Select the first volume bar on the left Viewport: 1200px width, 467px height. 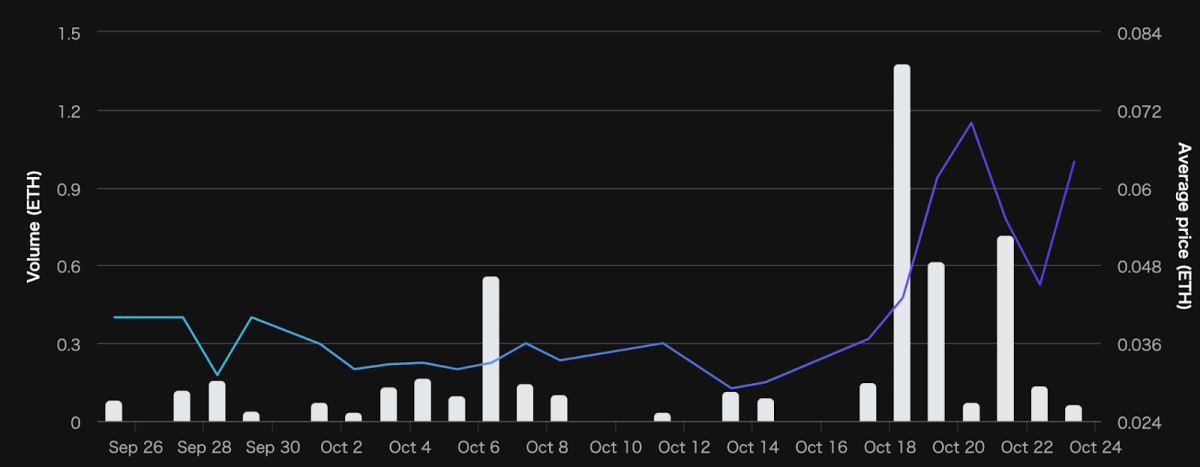[x=114, y=411]
